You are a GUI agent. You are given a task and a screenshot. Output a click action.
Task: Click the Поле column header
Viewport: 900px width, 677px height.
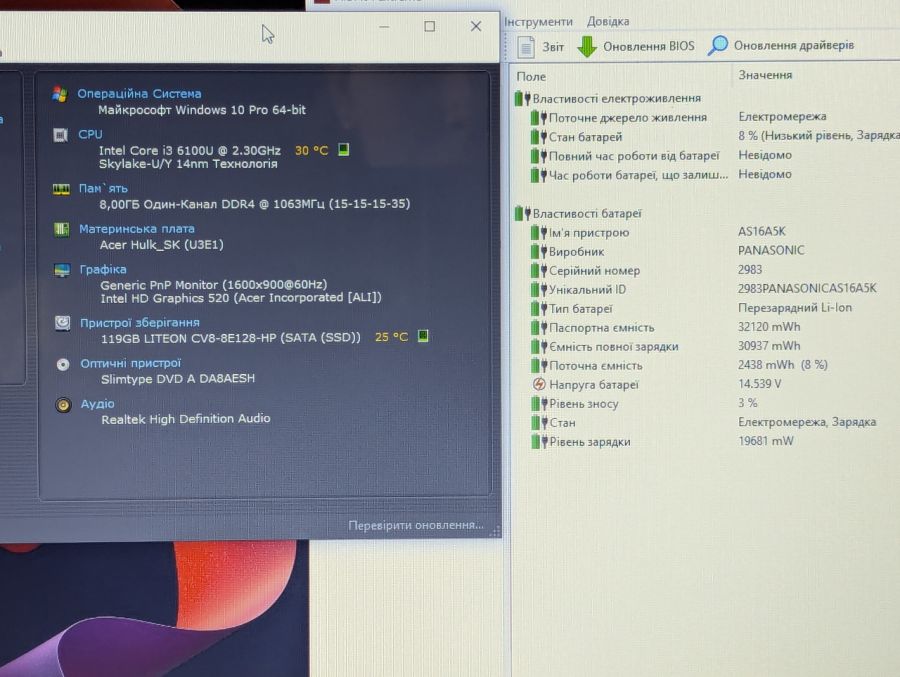[532, 76]
